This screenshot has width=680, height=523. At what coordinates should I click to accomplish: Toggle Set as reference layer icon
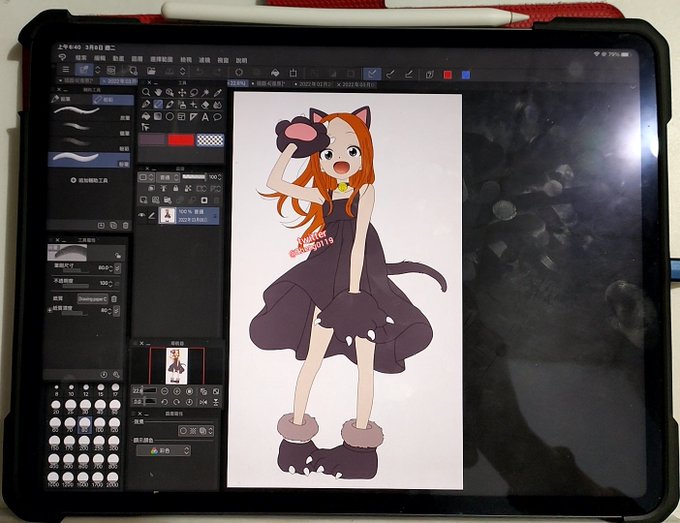163,188
